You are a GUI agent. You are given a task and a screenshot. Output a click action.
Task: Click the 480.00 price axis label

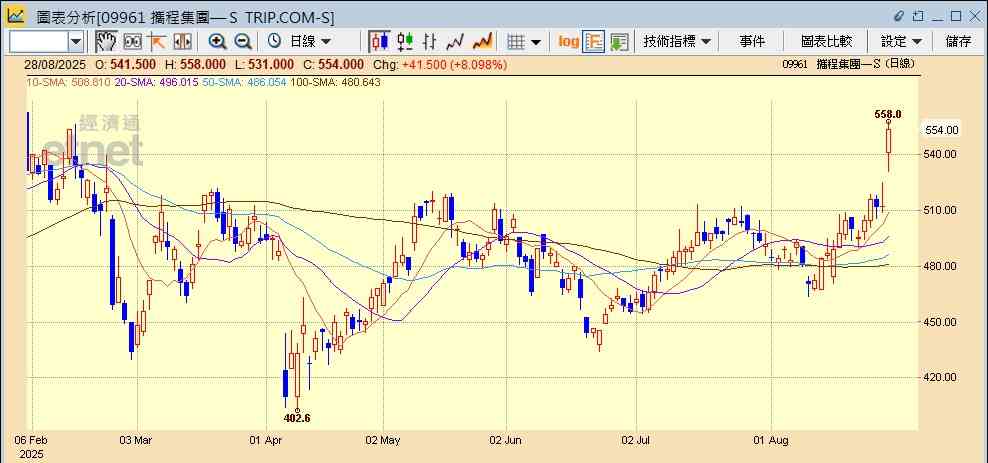941,266
